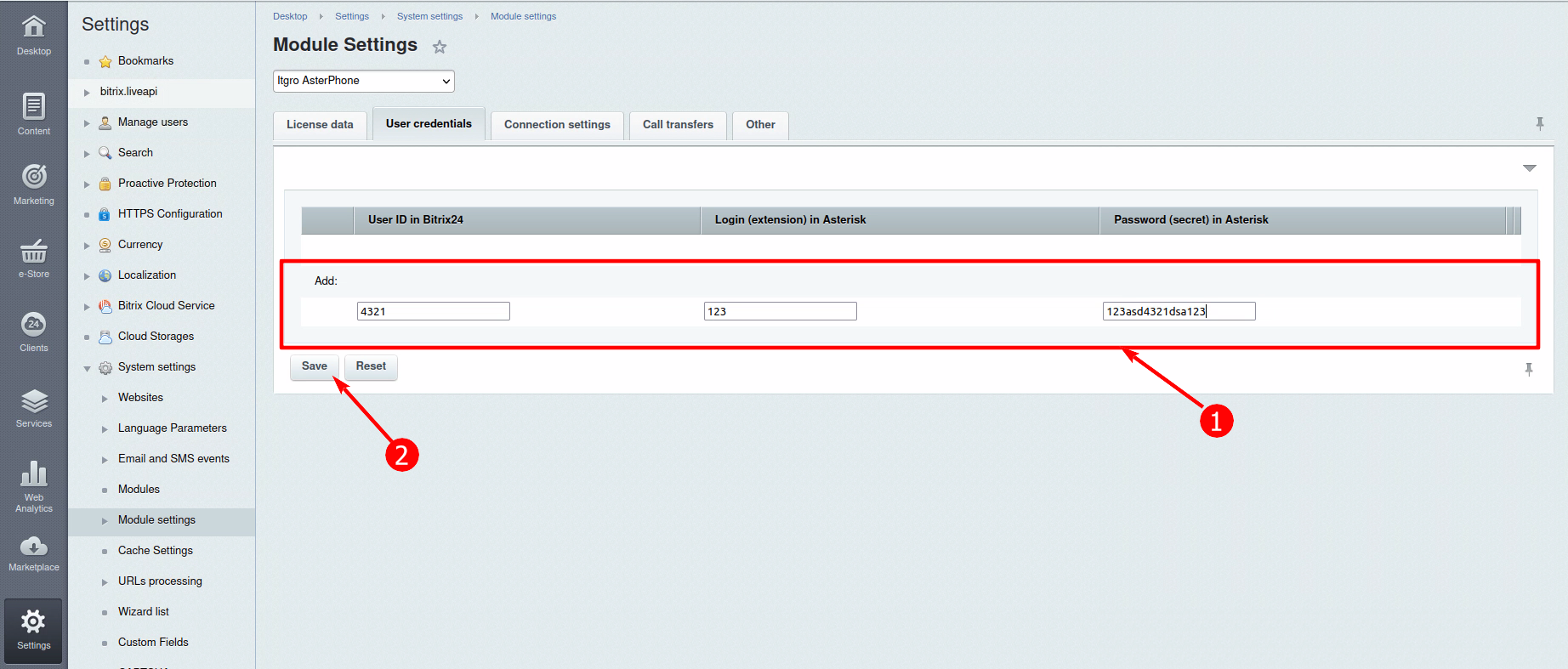Screen dimensions: 1568x669
Task: Open the Itgro AsterPhone module dropdown
Action: click(x=364, y=81)
